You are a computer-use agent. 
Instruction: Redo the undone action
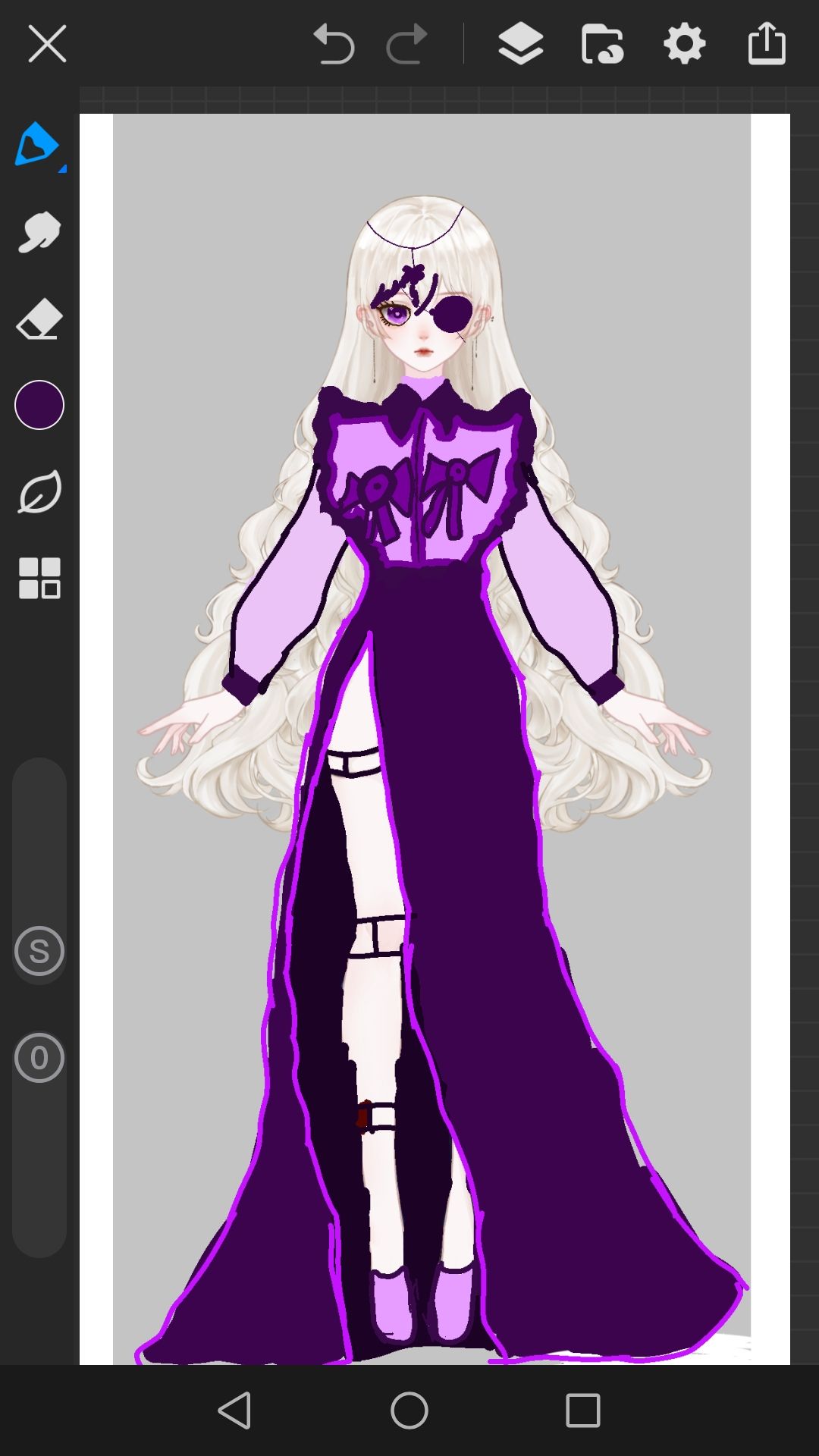tap(406, 43)
